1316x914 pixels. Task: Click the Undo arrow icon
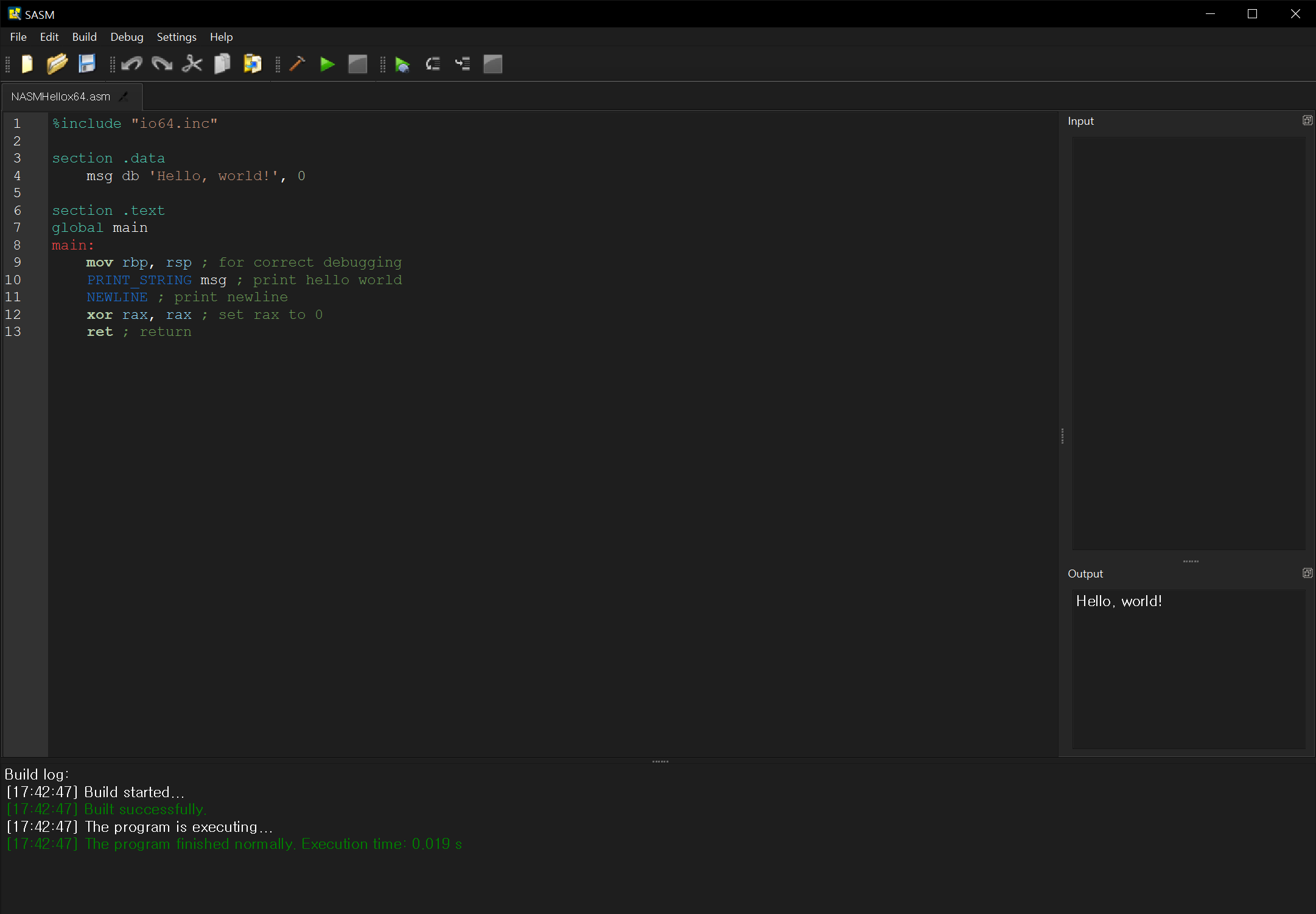point(131,64)
